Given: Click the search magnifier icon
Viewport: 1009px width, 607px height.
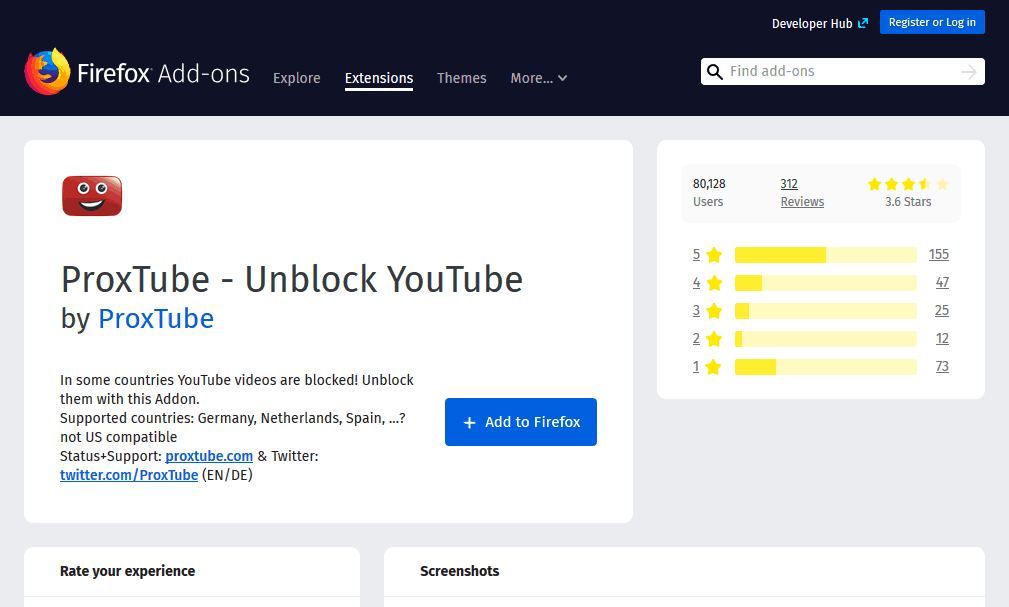Looking at the screenshot, I should click(x=714, y=71).
